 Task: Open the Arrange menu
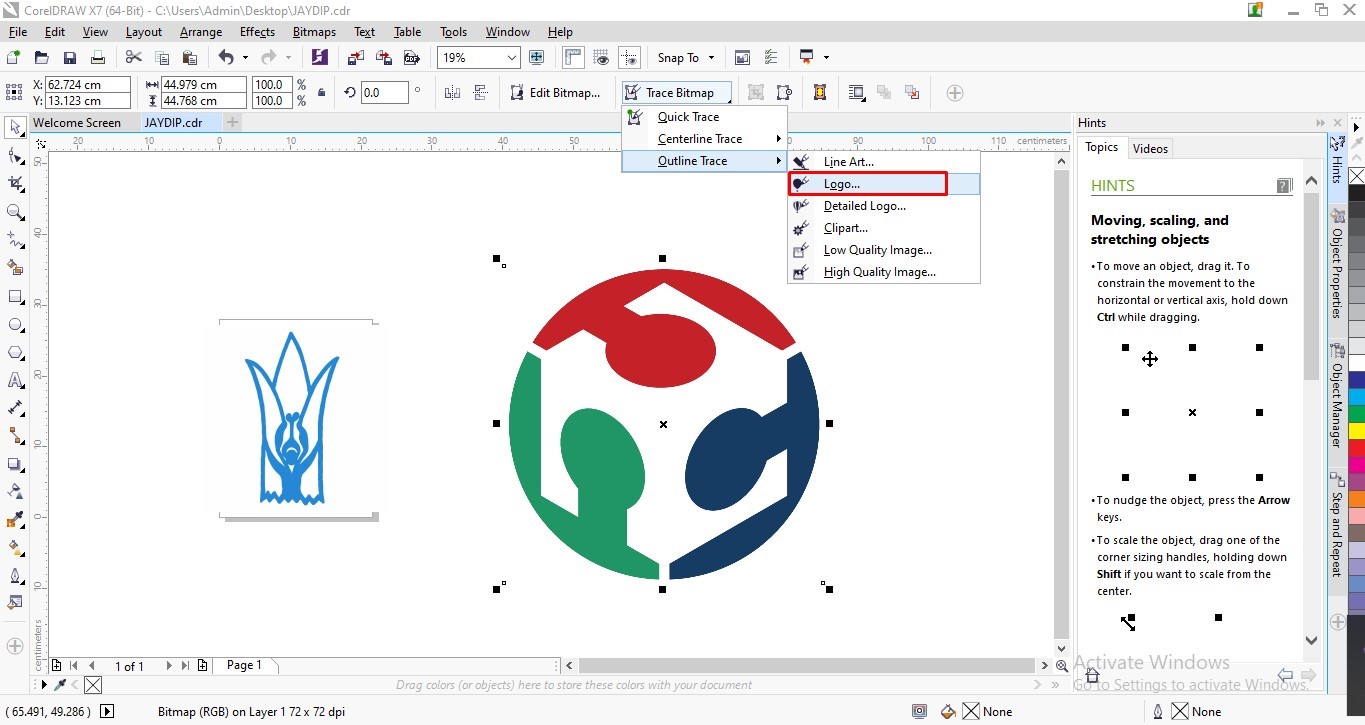[x=201, y=32]
